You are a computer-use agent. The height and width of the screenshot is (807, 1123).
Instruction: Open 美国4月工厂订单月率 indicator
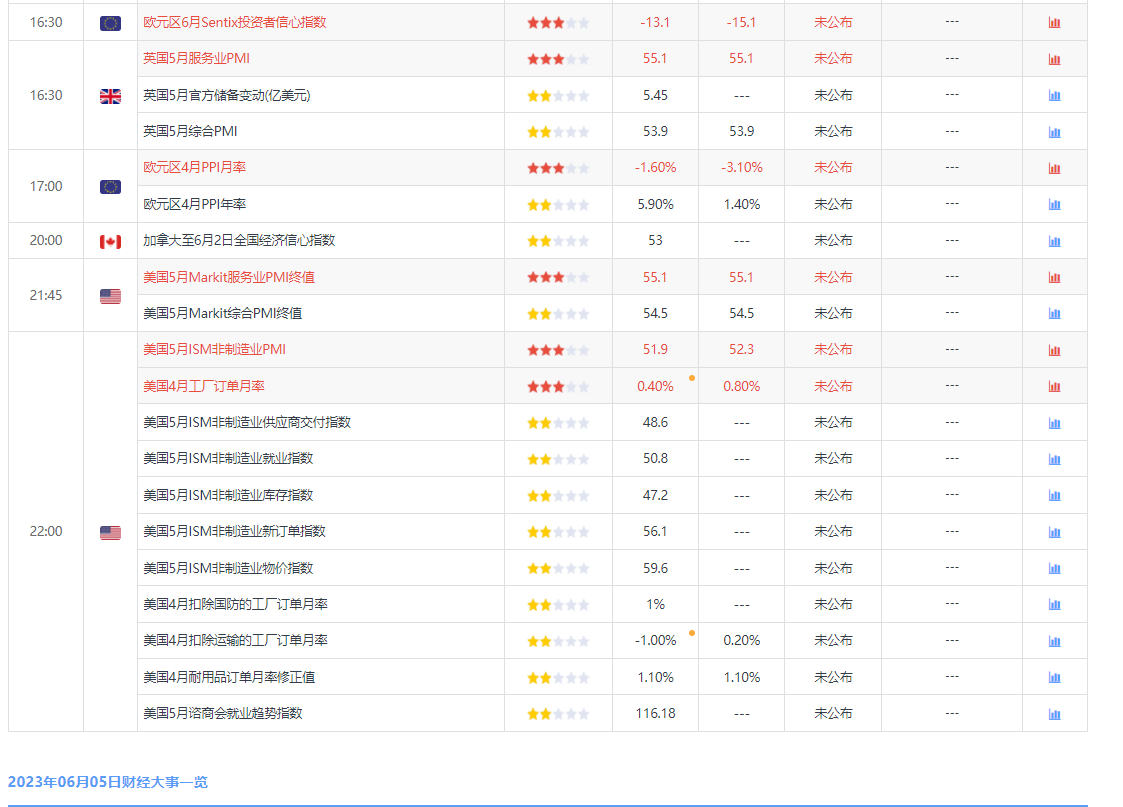click(204, 386)
